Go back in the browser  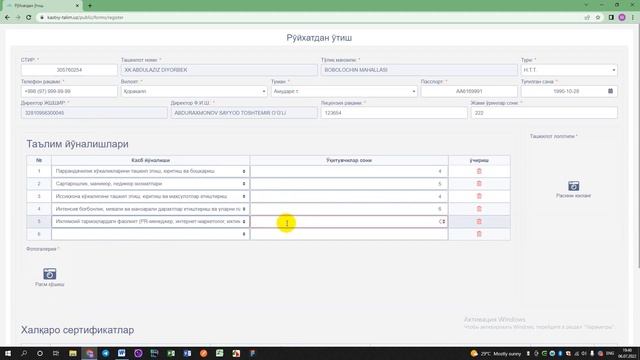pyautogui.click(x=7, y=18)
